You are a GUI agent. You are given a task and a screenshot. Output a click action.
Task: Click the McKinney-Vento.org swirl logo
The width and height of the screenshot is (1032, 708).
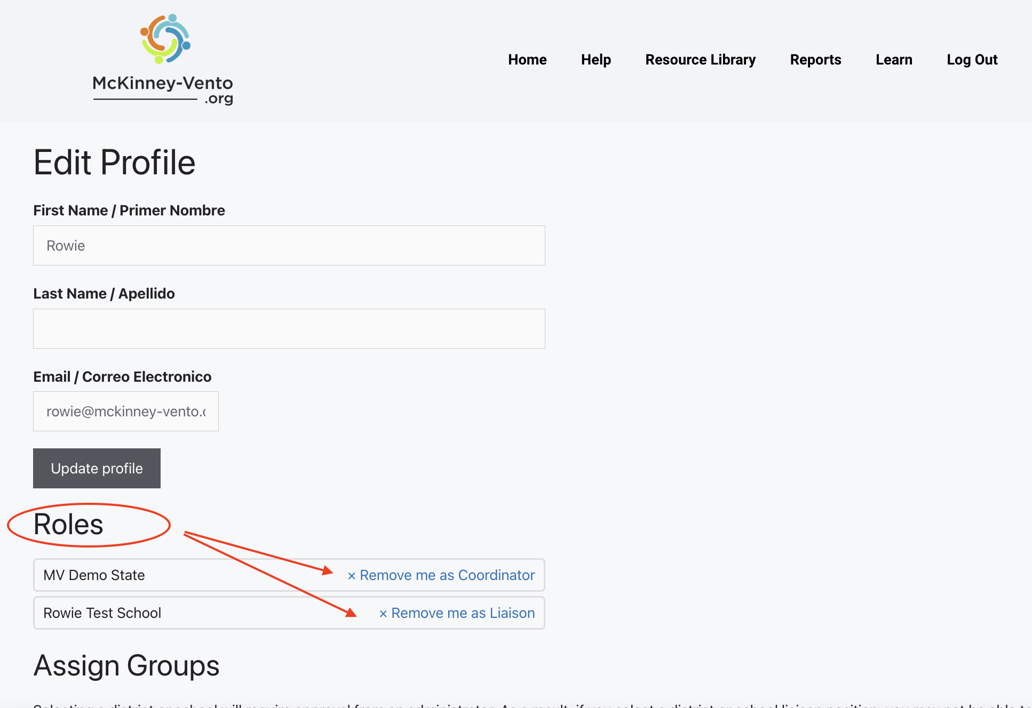pyautogui.click(x=165, y=39)
